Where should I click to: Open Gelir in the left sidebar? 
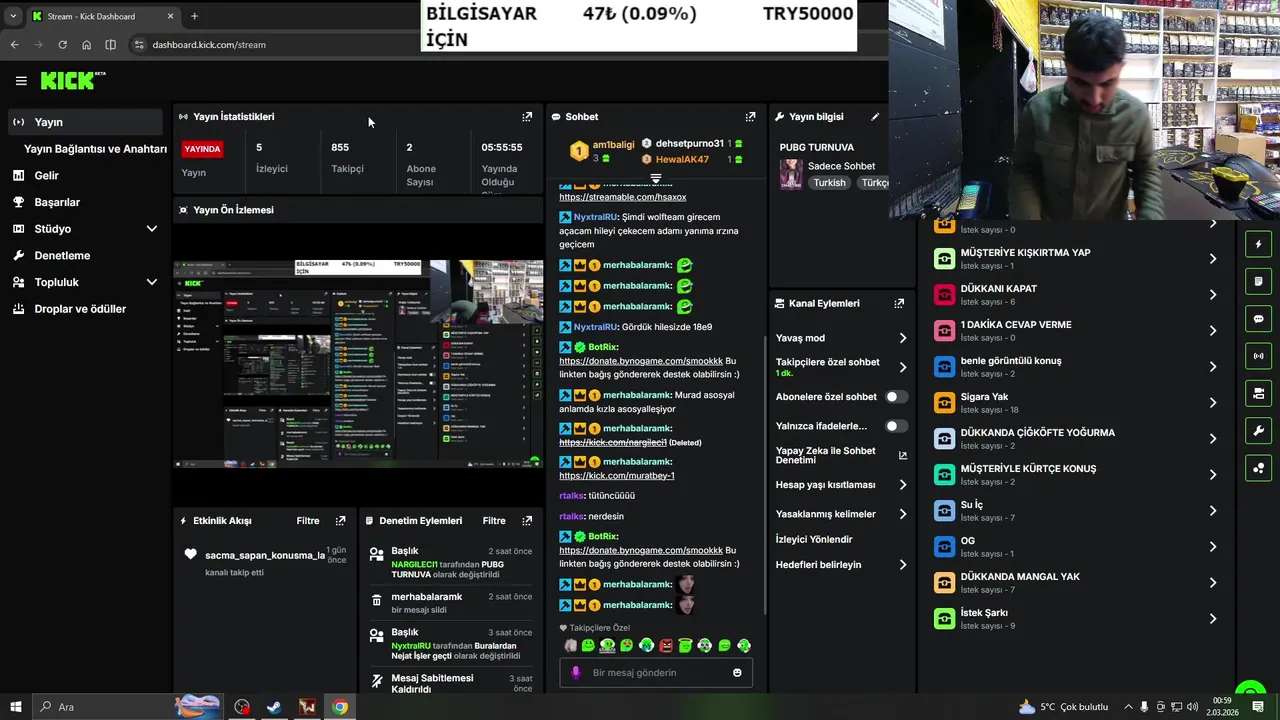(84, 175)
